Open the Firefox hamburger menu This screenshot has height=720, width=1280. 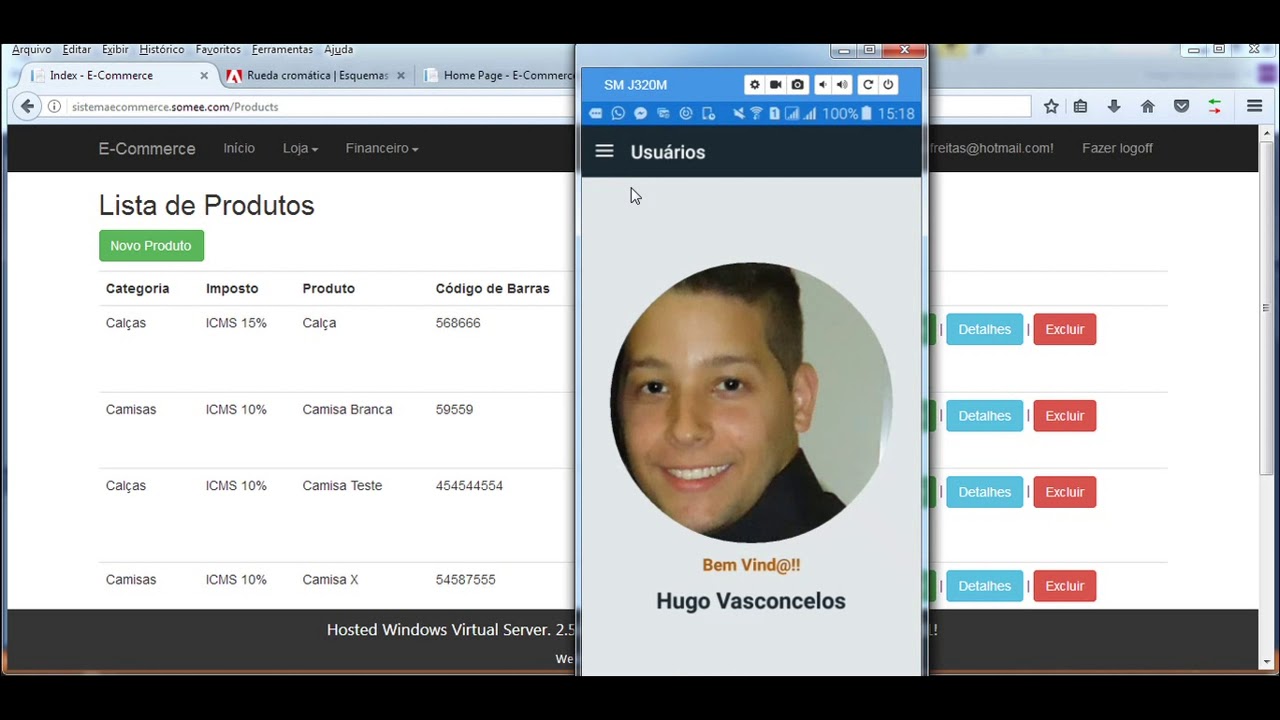1254,106
